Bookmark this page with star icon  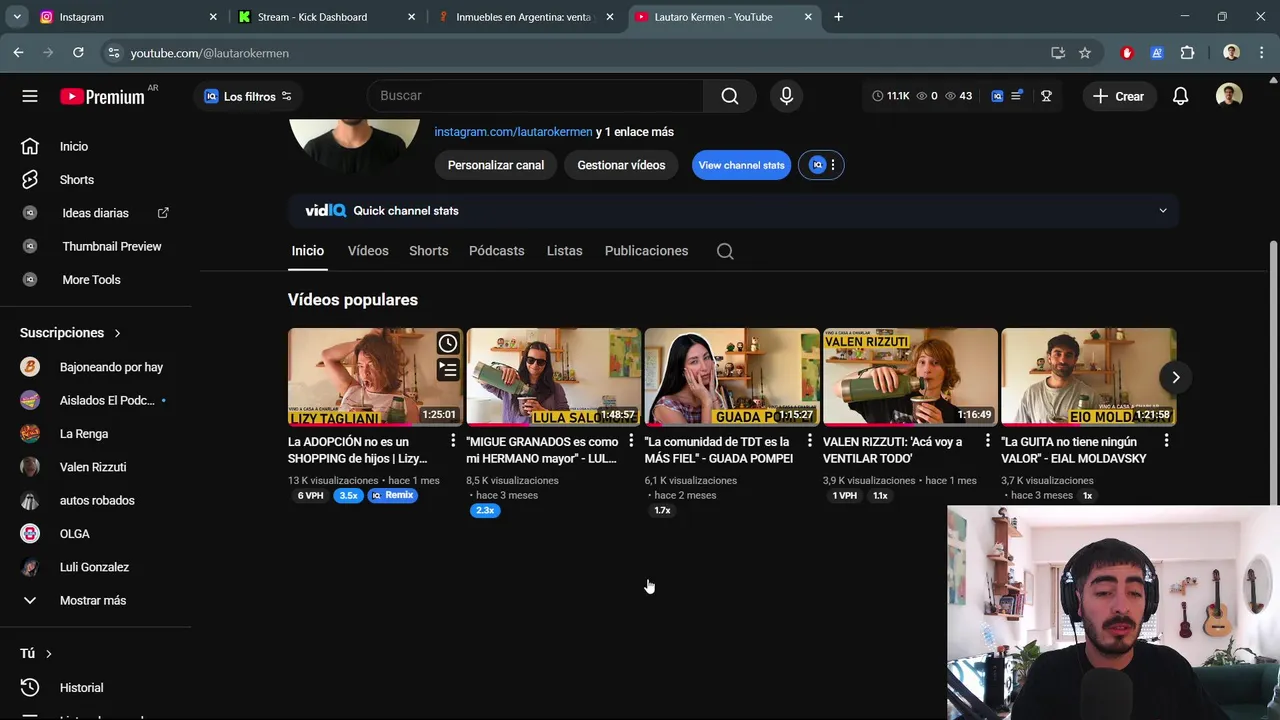[x=1085, y=53]
